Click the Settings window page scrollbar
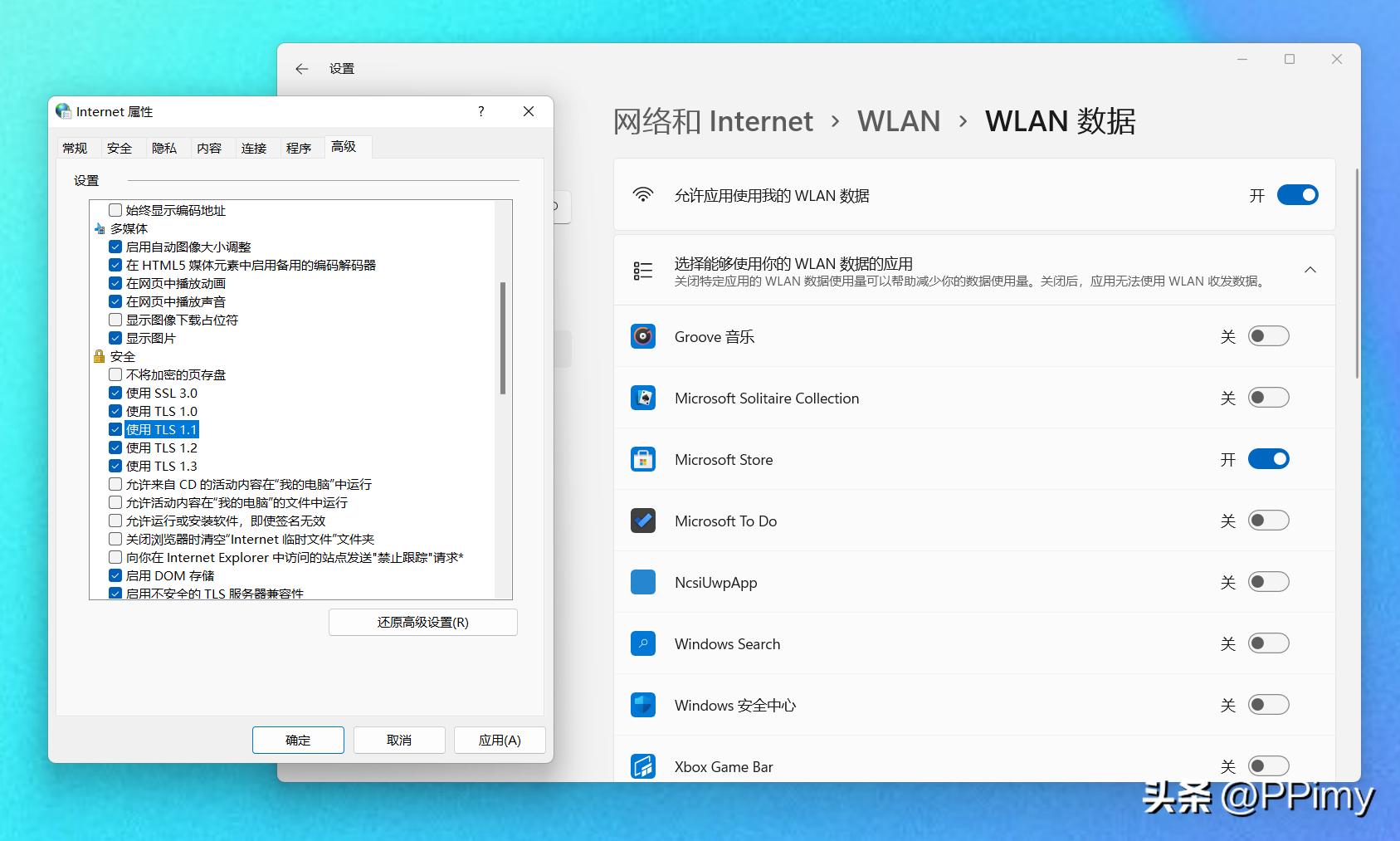1400x841 pixels. click(1358, 274)
